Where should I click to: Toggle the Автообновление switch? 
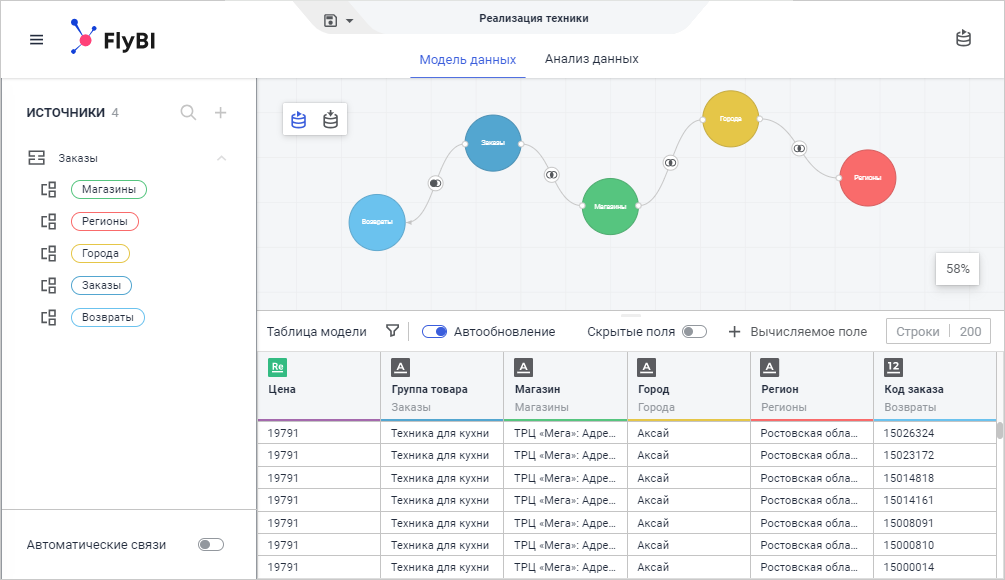click(x=434, y=331)
